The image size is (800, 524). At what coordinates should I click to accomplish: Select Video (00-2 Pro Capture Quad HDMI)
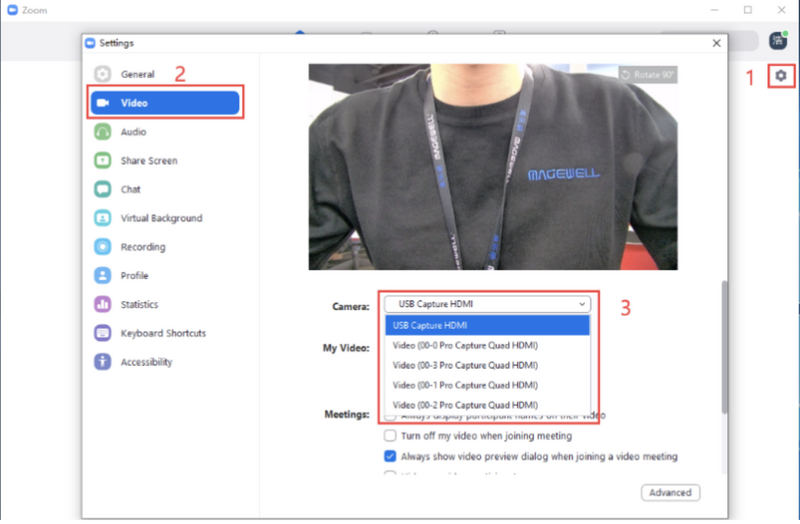coord(487,405)
